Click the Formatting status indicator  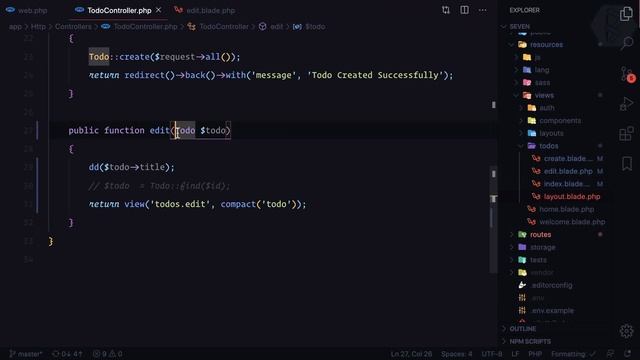[x=573, y=354]
